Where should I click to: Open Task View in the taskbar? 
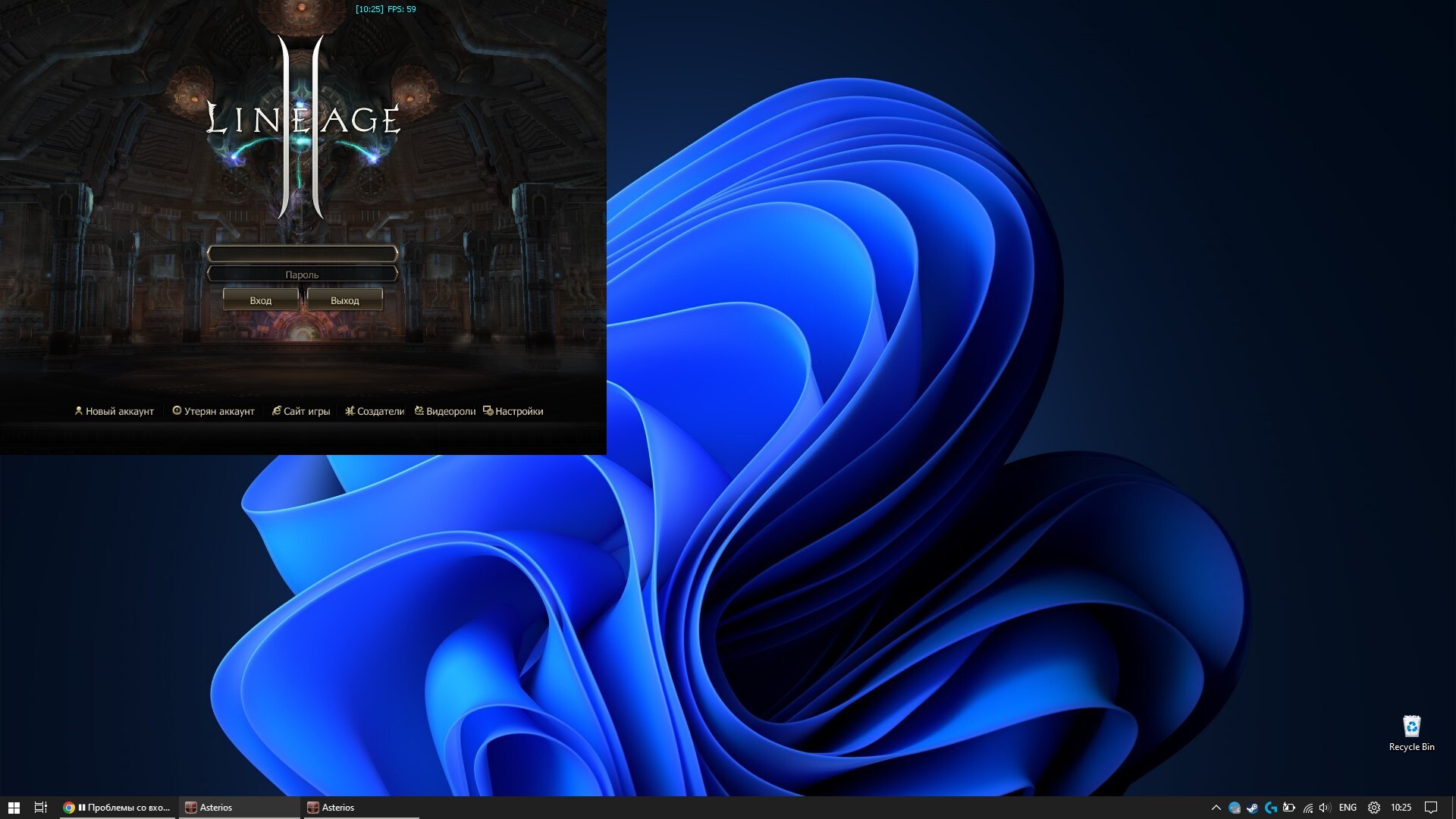(41, 808)
